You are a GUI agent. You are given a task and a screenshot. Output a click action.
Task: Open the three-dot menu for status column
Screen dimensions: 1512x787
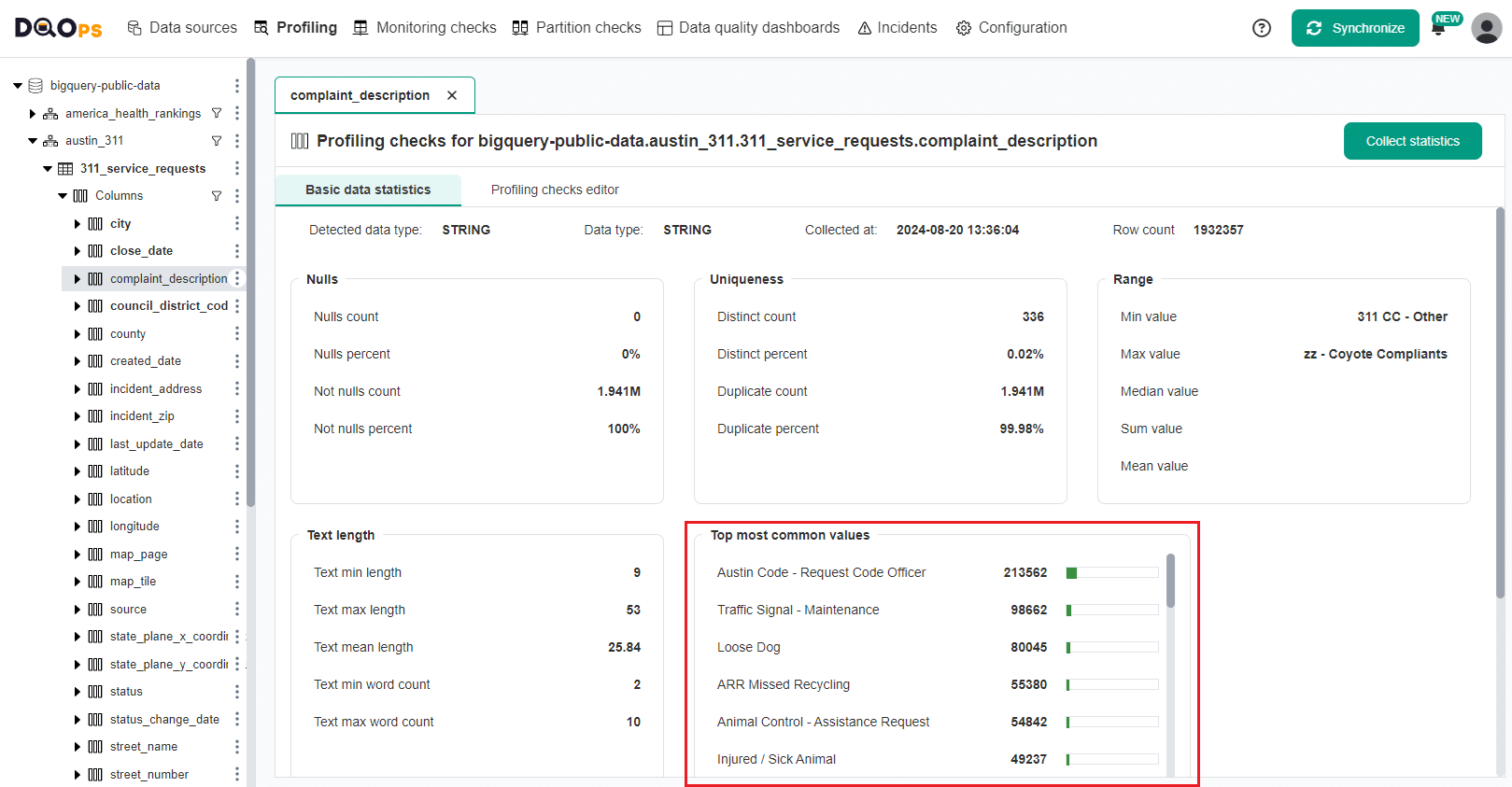(236, 692)
